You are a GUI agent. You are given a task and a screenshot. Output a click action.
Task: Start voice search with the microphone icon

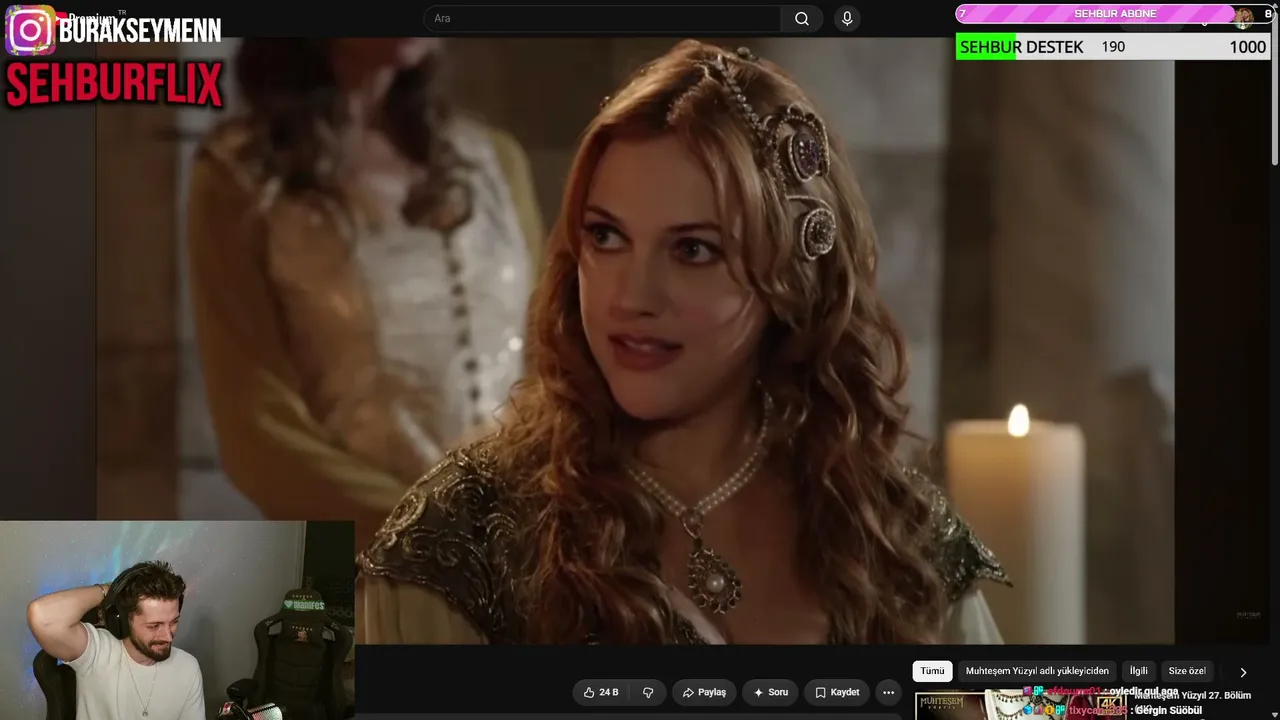coord(847,19)
